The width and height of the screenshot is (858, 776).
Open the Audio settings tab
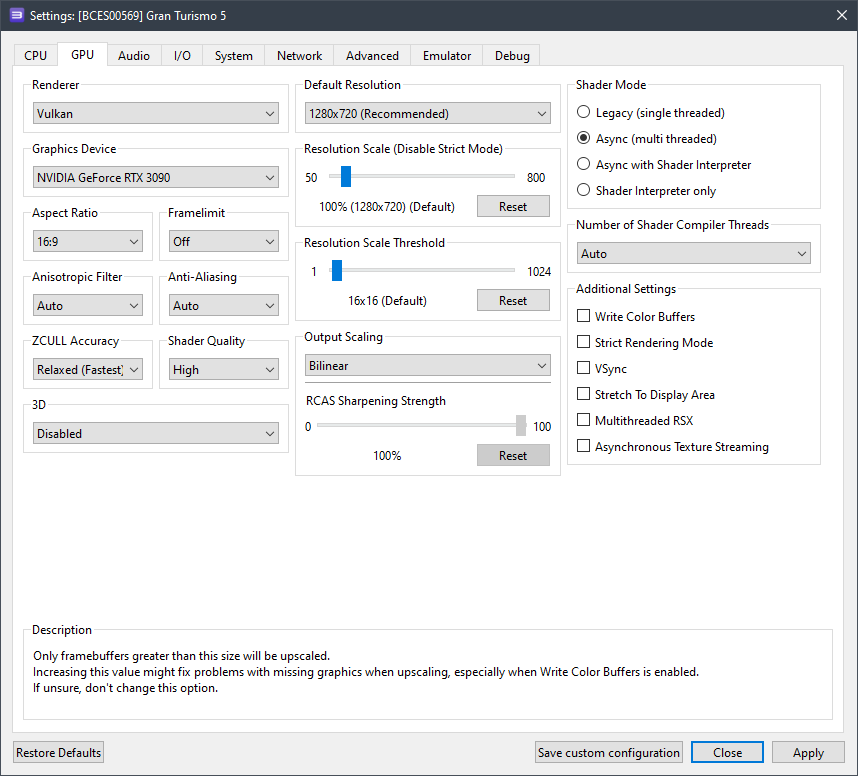click(134, 56)
